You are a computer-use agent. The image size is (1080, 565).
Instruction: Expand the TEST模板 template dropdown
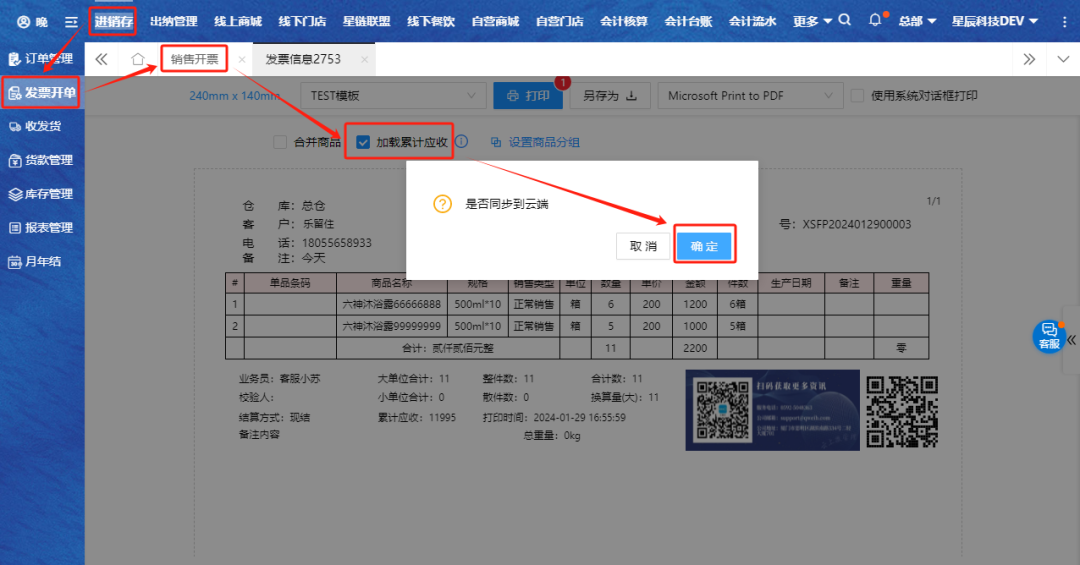click(x=392, y=96)
